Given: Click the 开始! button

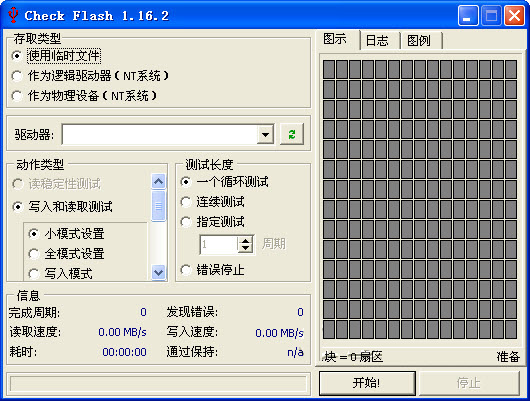Looking at the screenshot, I should coord(367,383).
